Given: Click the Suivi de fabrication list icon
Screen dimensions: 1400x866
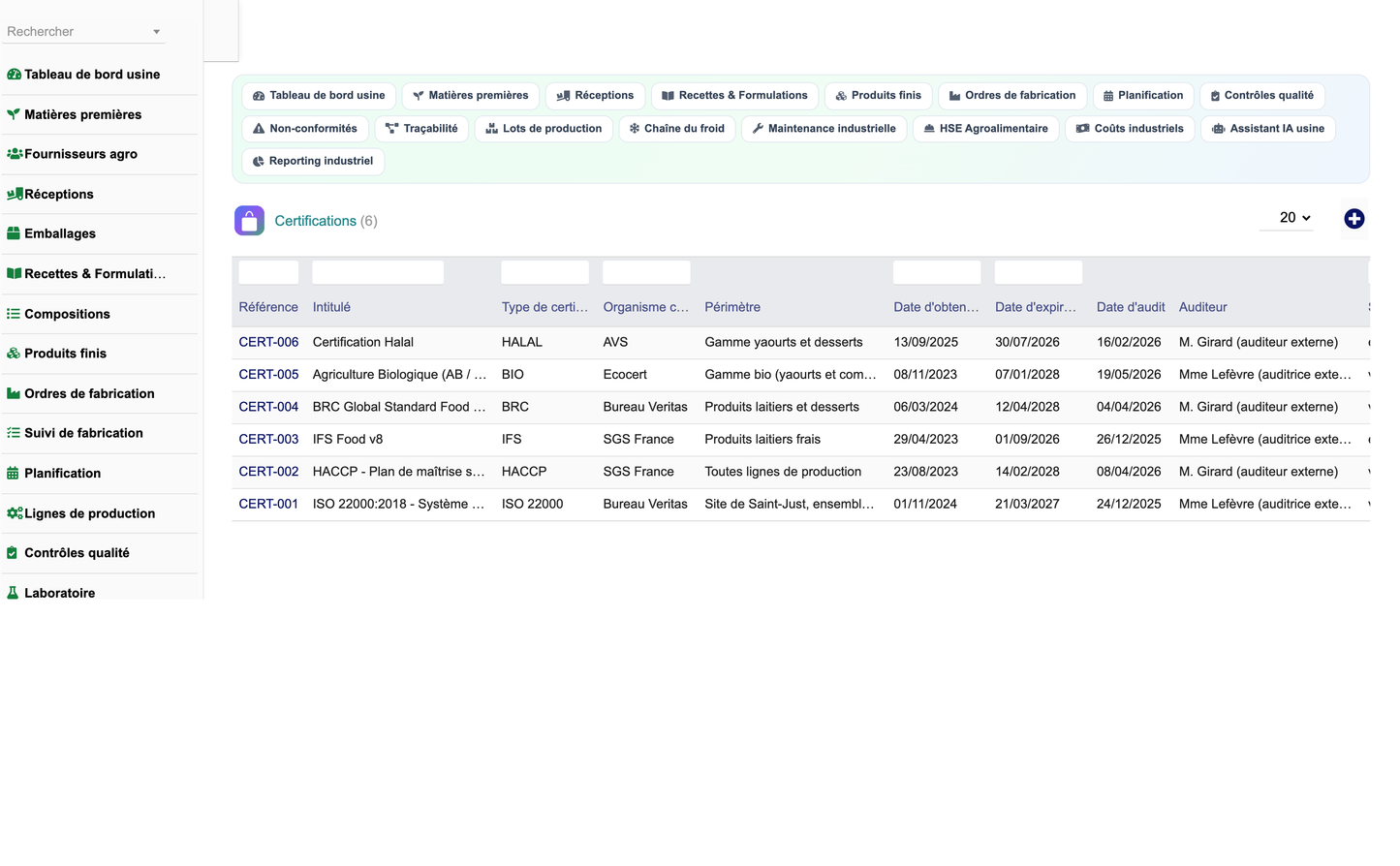Looking at the screenshot, I should (14, 433).
